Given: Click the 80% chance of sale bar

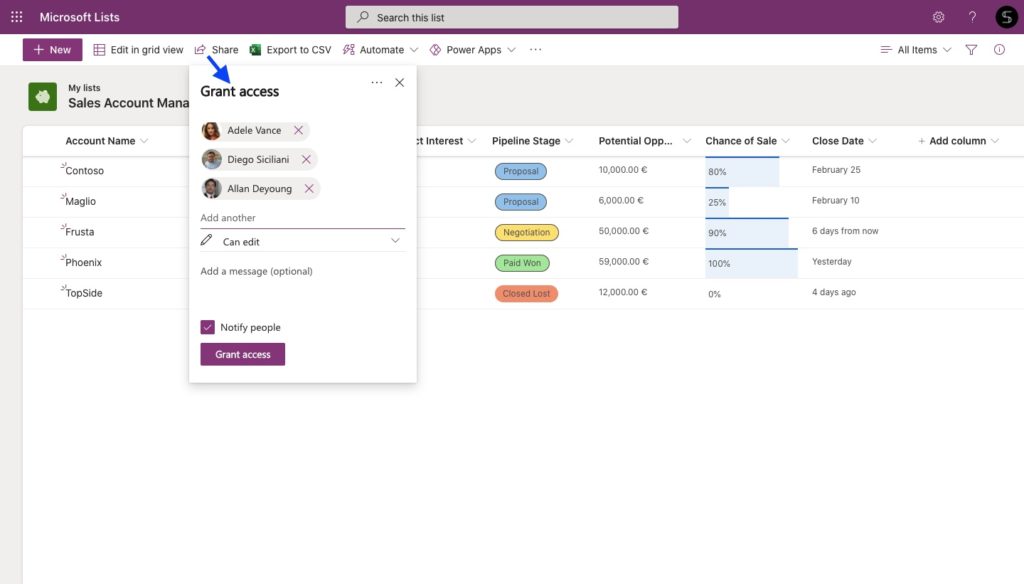Looking at the screenshot, I should [x=742, y=172].
